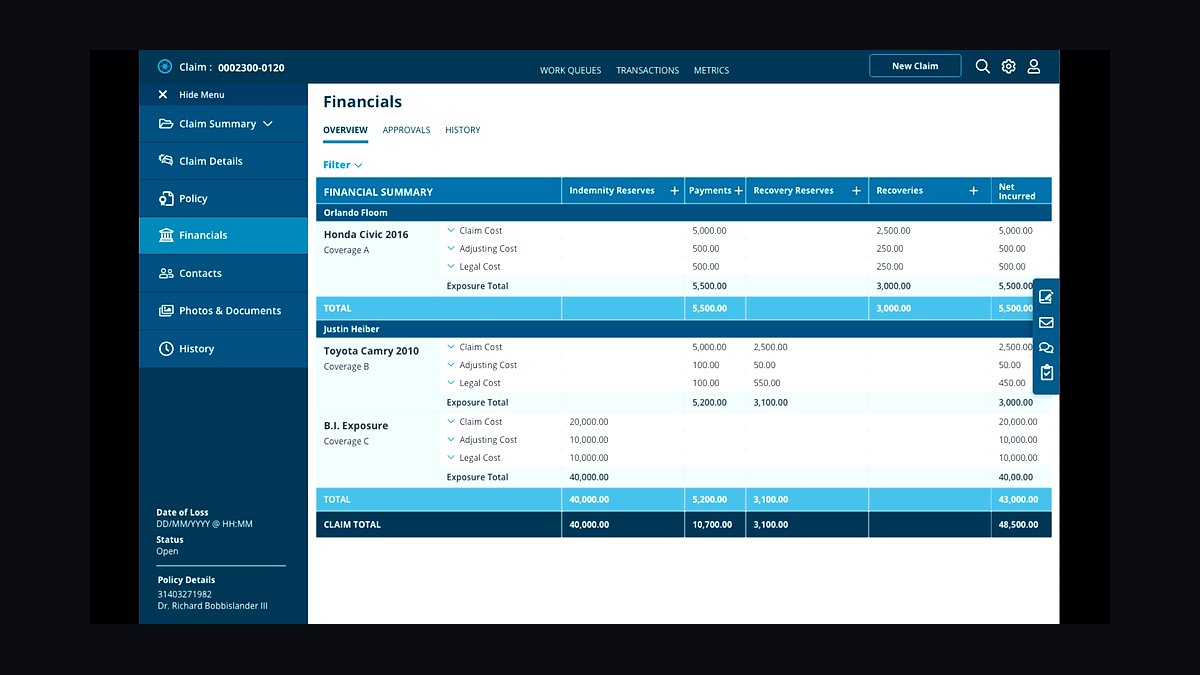The height and width of the screenshot is (675, 1200).
Task: Click the Financials bank icon
Action: [166, 235]
